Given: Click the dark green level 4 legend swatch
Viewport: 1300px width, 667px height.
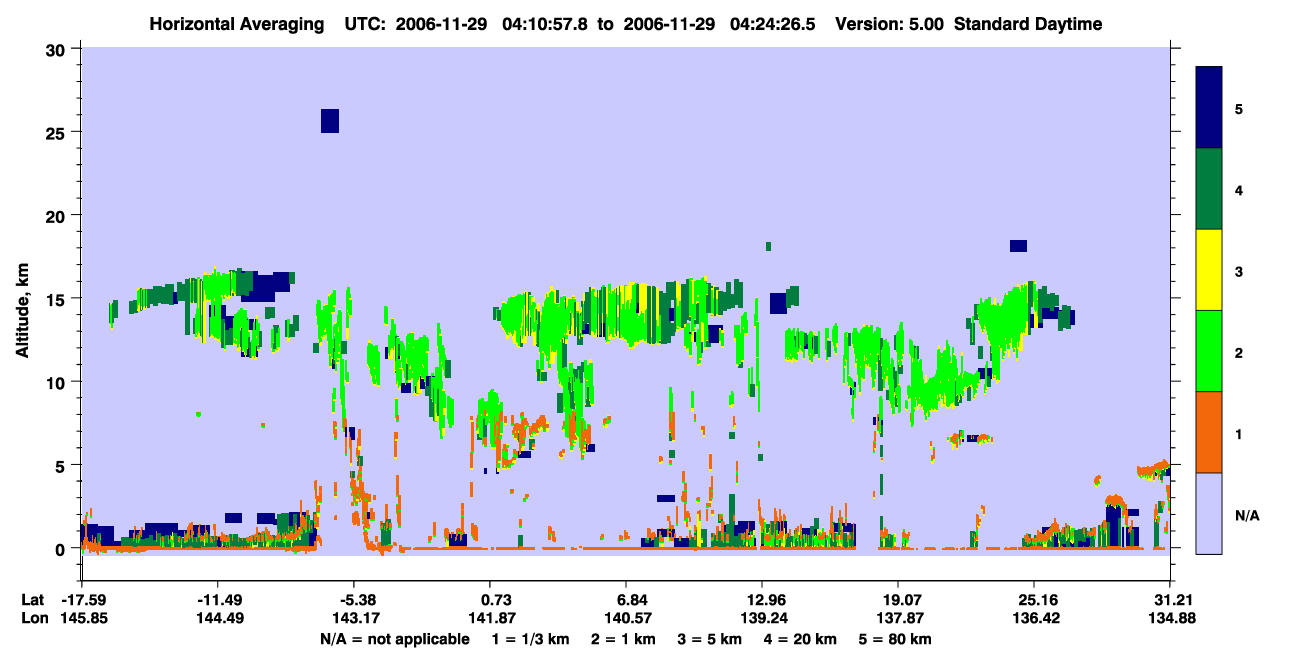Looking at the screenshot, I should click(1209, 189).
